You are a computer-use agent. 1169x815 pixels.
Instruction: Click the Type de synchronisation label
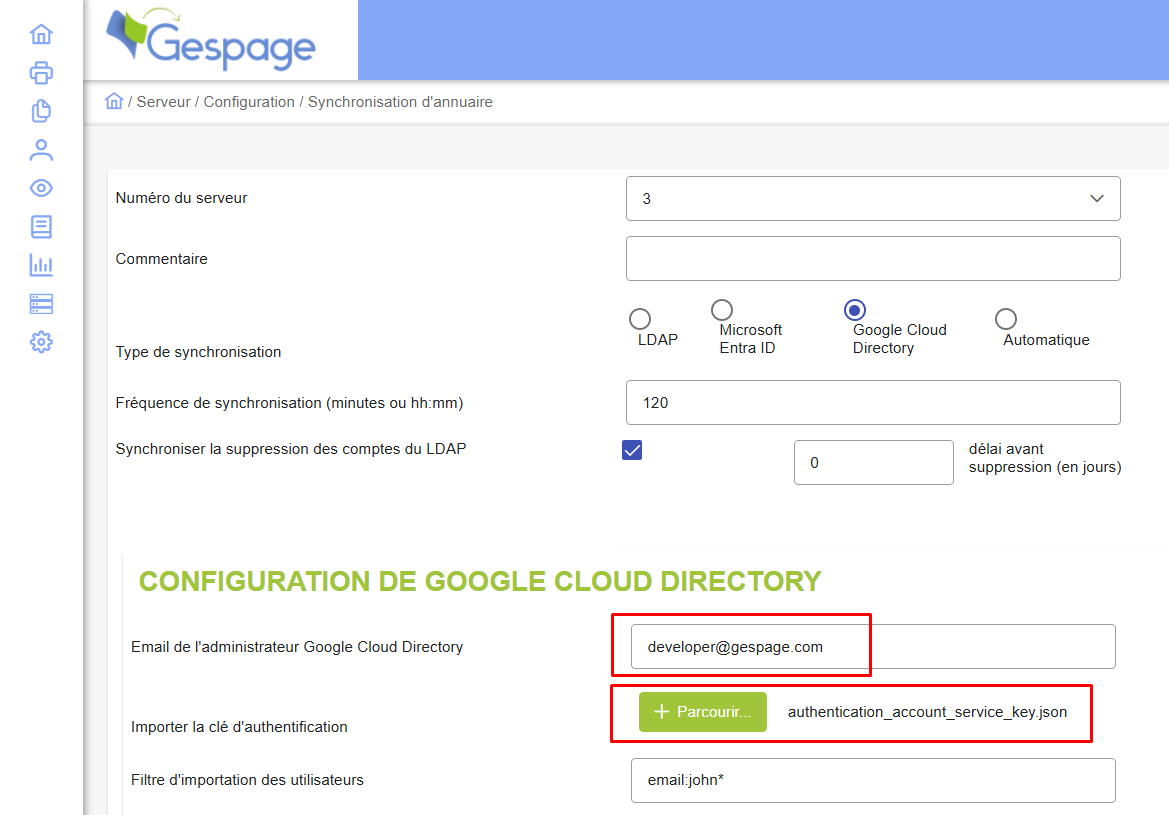pos(198,352)
